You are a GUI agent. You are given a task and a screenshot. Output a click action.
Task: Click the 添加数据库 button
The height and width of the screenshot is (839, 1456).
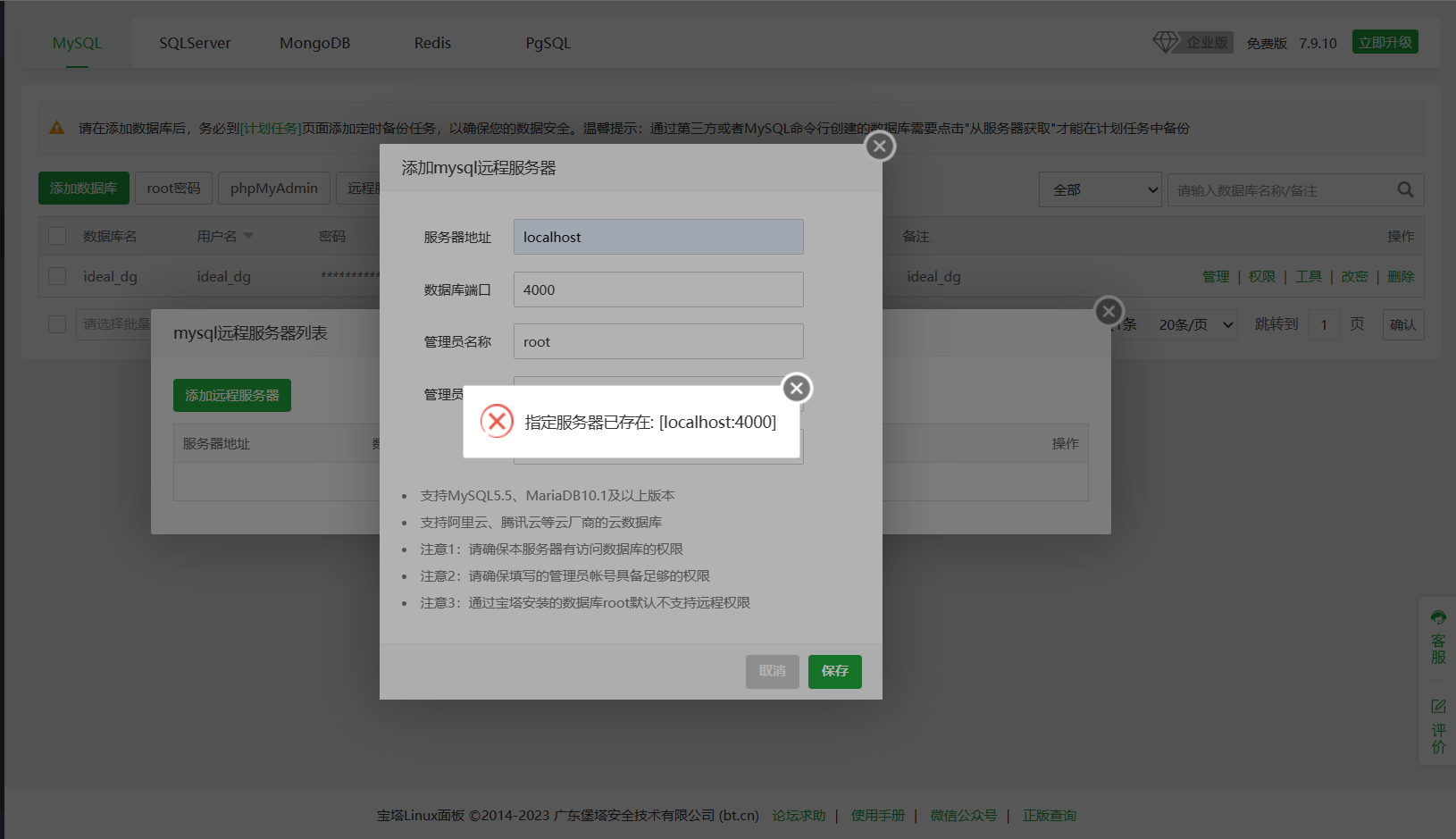[x=84, y=189]
